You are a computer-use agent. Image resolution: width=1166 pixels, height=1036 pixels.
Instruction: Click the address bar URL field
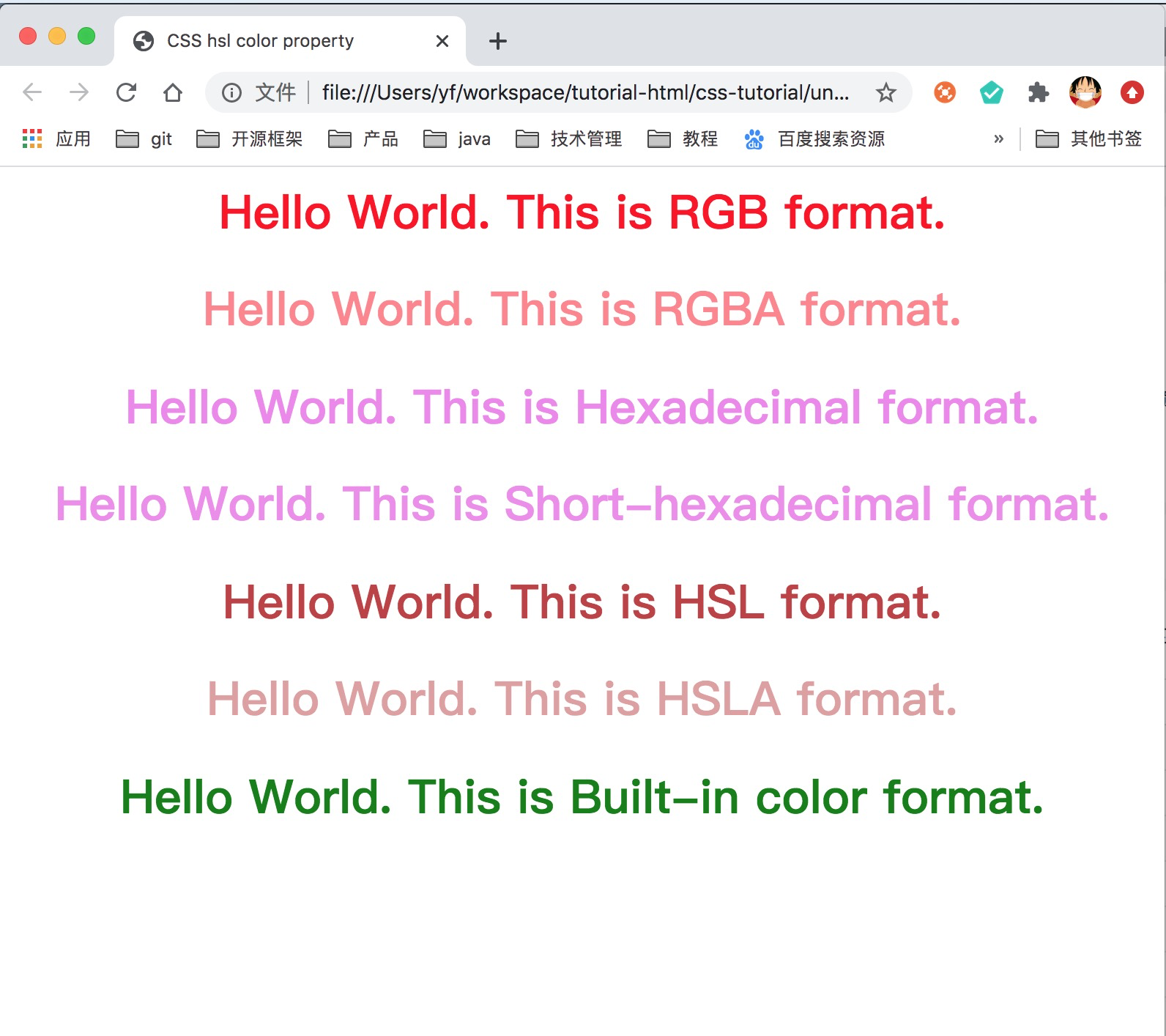click(x=584, y=92)
